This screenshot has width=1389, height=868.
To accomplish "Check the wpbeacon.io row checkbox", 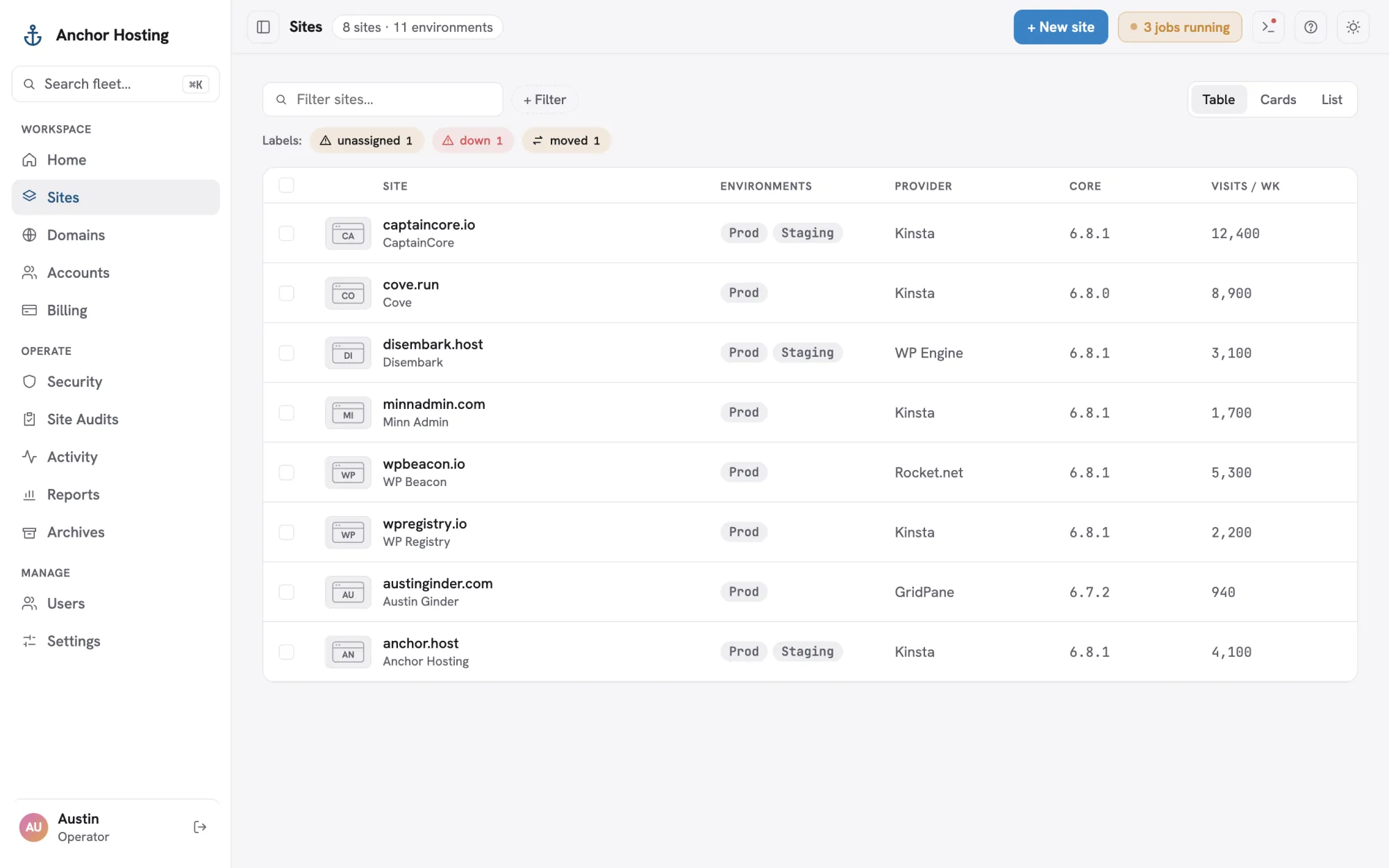I will (x=286, y=472).
